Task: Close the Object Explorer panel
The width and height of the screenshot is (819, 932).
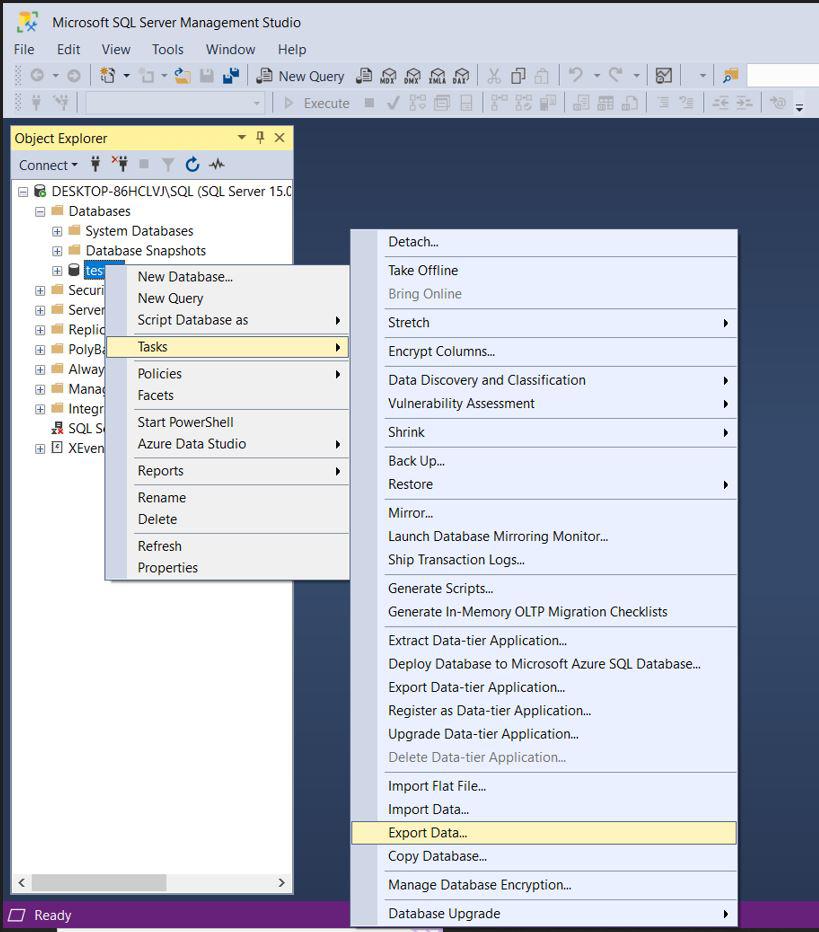Action: pyautogui.click(x=279, y=138)
